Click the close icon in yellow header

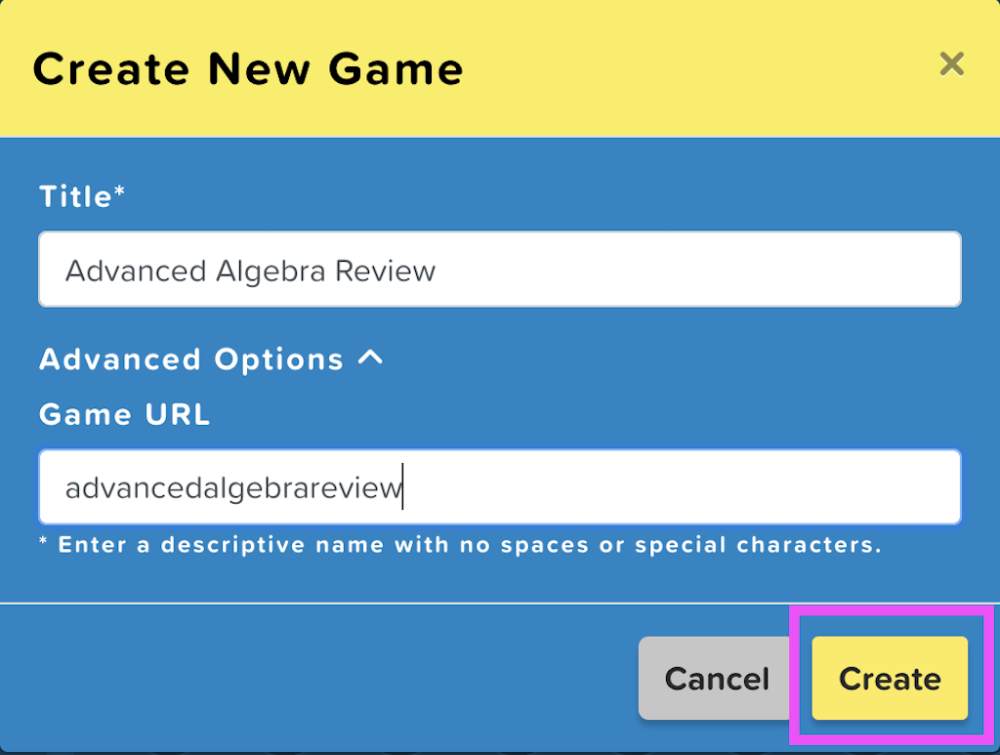[x=951, y=64]
